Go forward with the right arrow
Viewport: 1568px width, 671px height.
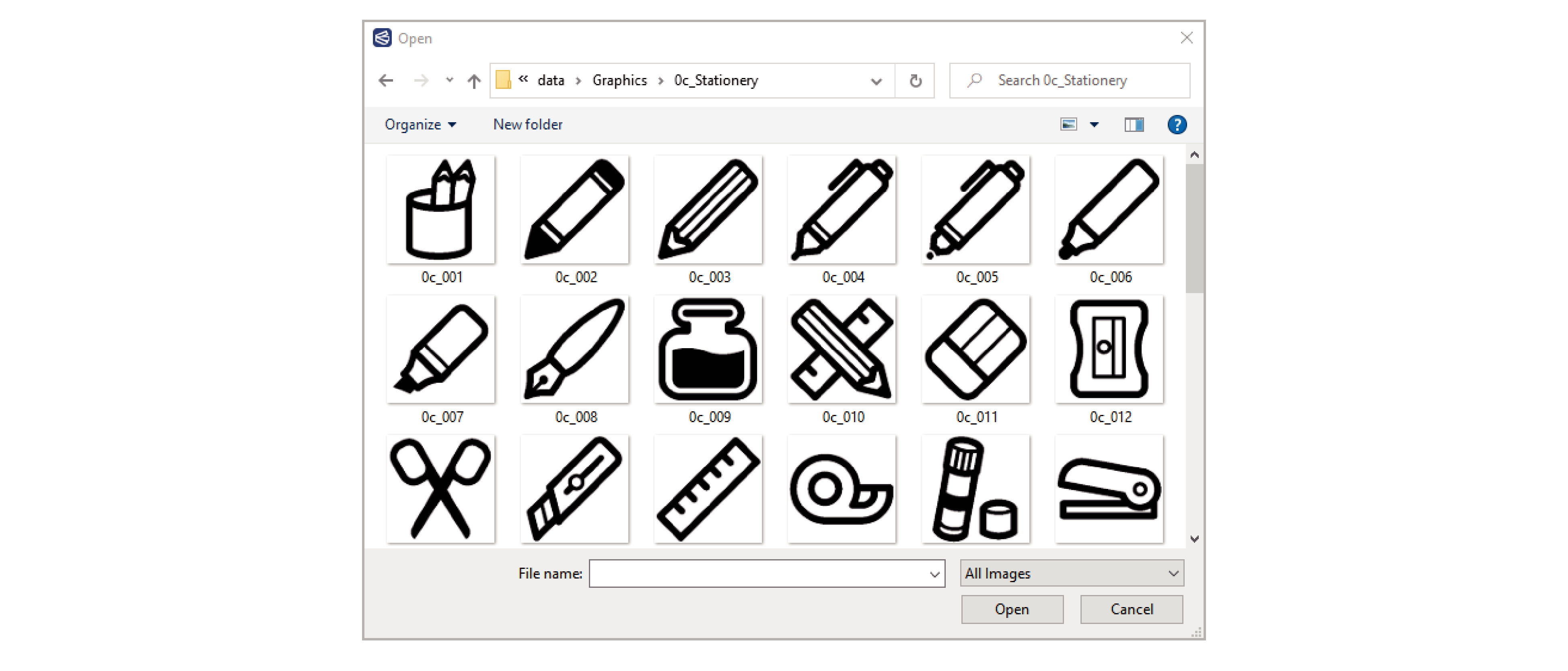(421, 80)
